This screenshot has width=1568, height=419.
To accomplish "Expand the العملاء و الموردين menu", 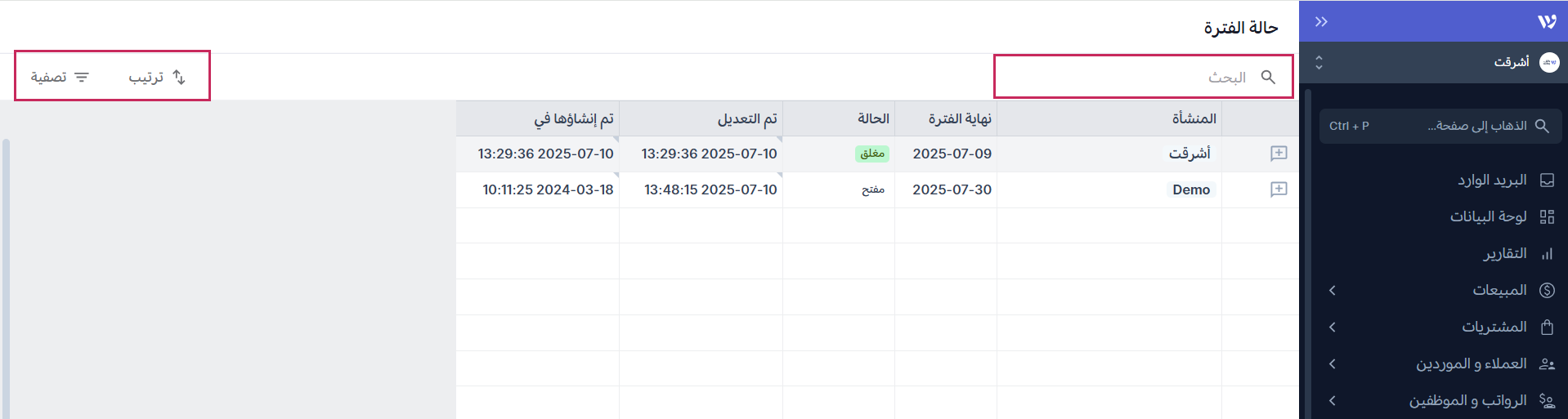I will coord(1333,364).
